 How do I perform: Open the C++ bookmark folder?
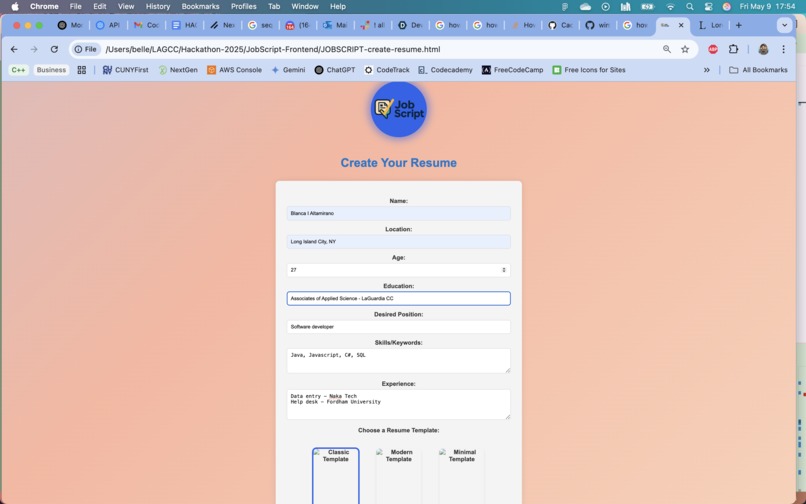pos(19,70)
